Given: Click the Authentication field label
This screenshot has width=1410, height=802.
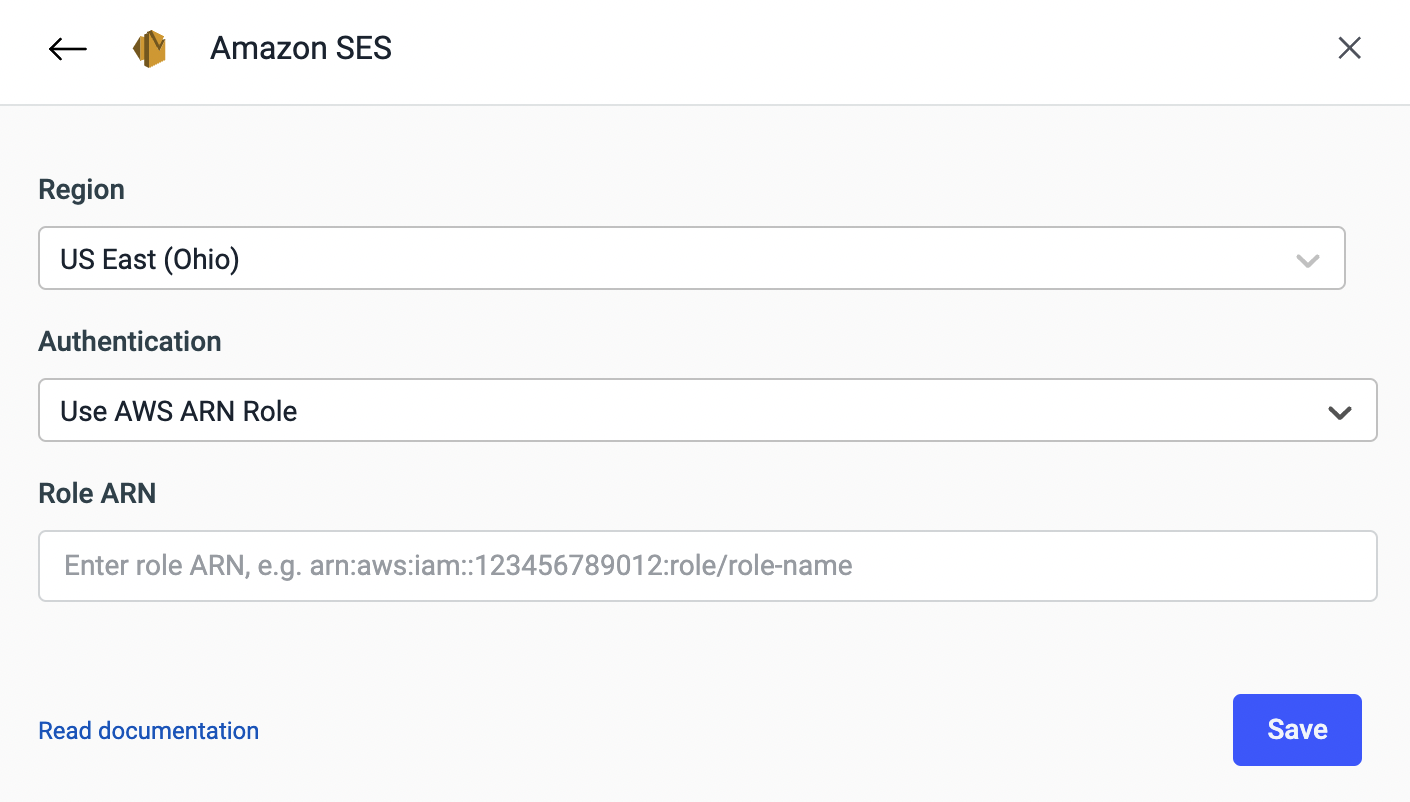Looking at the screenshot, I should click(130, 342).
